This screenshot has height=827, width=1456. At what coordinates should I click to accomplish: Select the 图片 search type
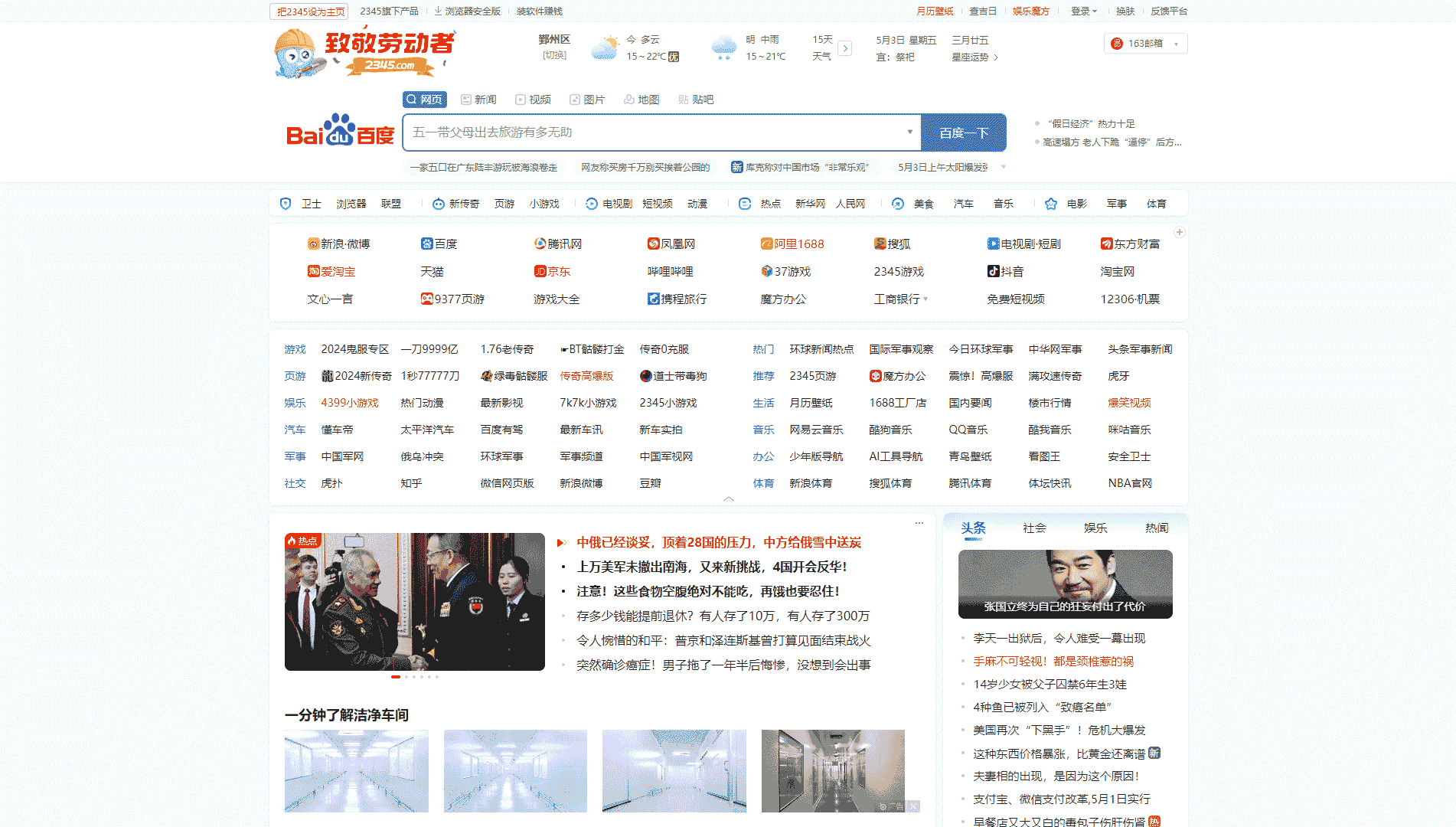pos(587,100)
